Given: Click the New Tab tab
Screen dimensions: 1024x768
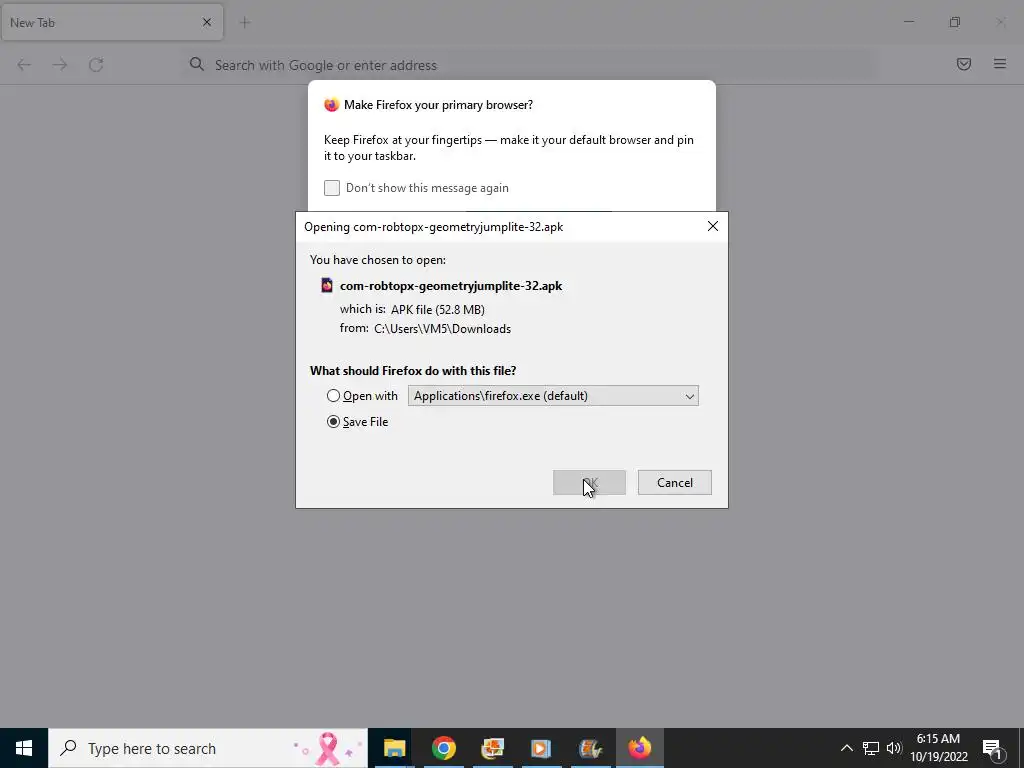Looking at the screenshot, I should coord(112,22).
